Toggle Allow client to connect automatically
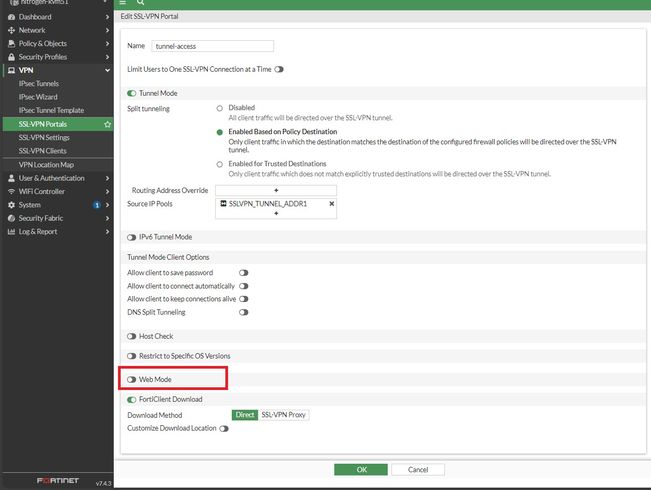This screenshot has height=490, width=651. (244, 286)
